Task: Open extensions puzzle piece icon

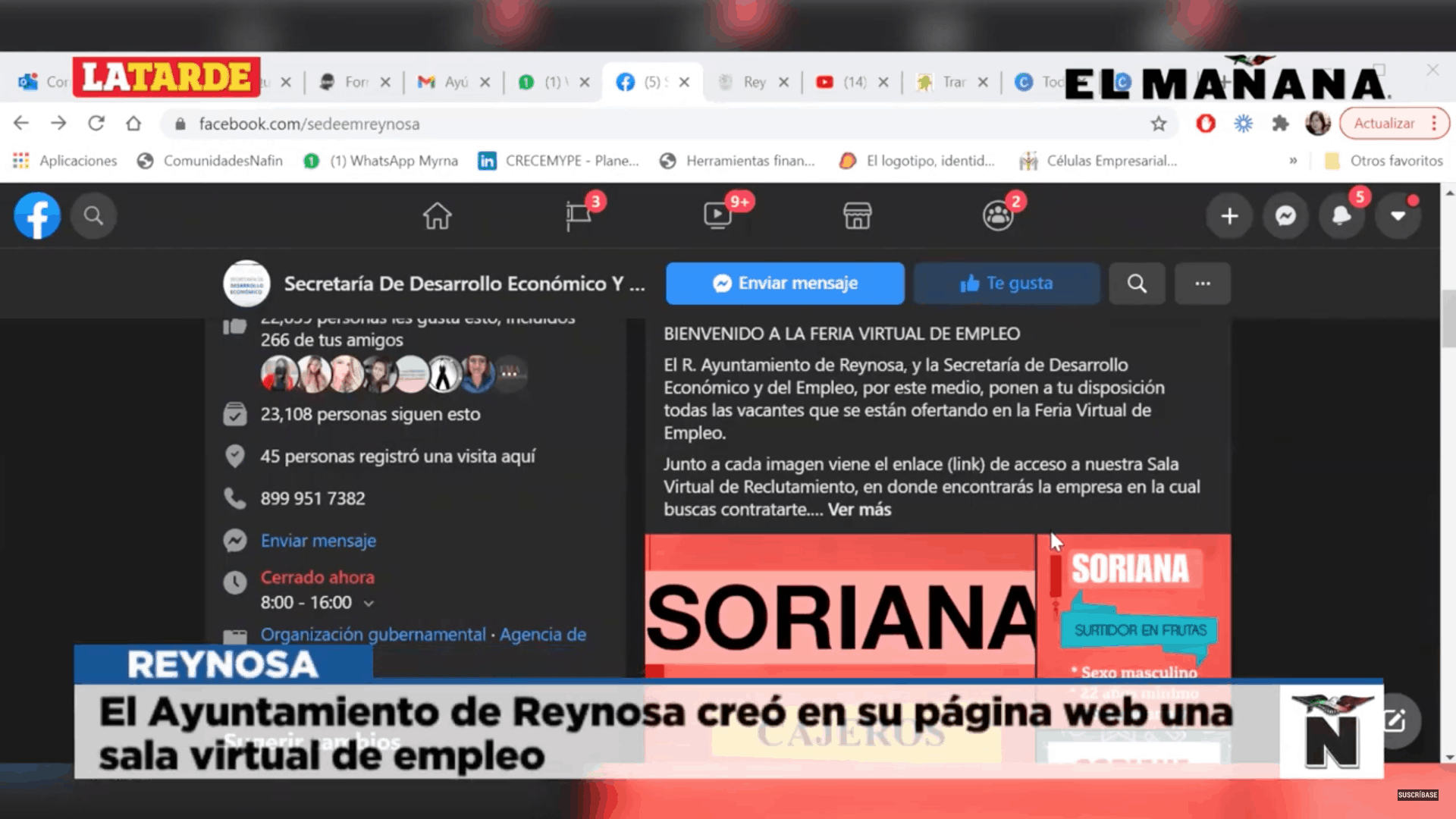Action: tap(1281, 123)
